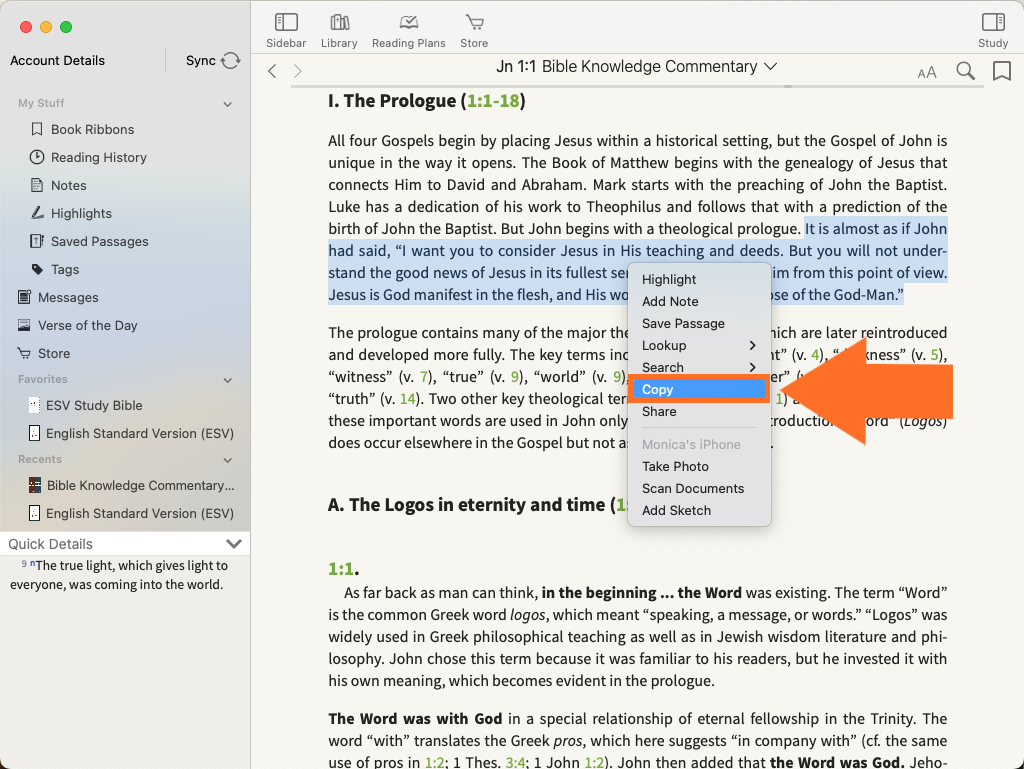1024x769 pixels.
Task: Expand the Lookup submenu
Action: [x=699, y=345]
